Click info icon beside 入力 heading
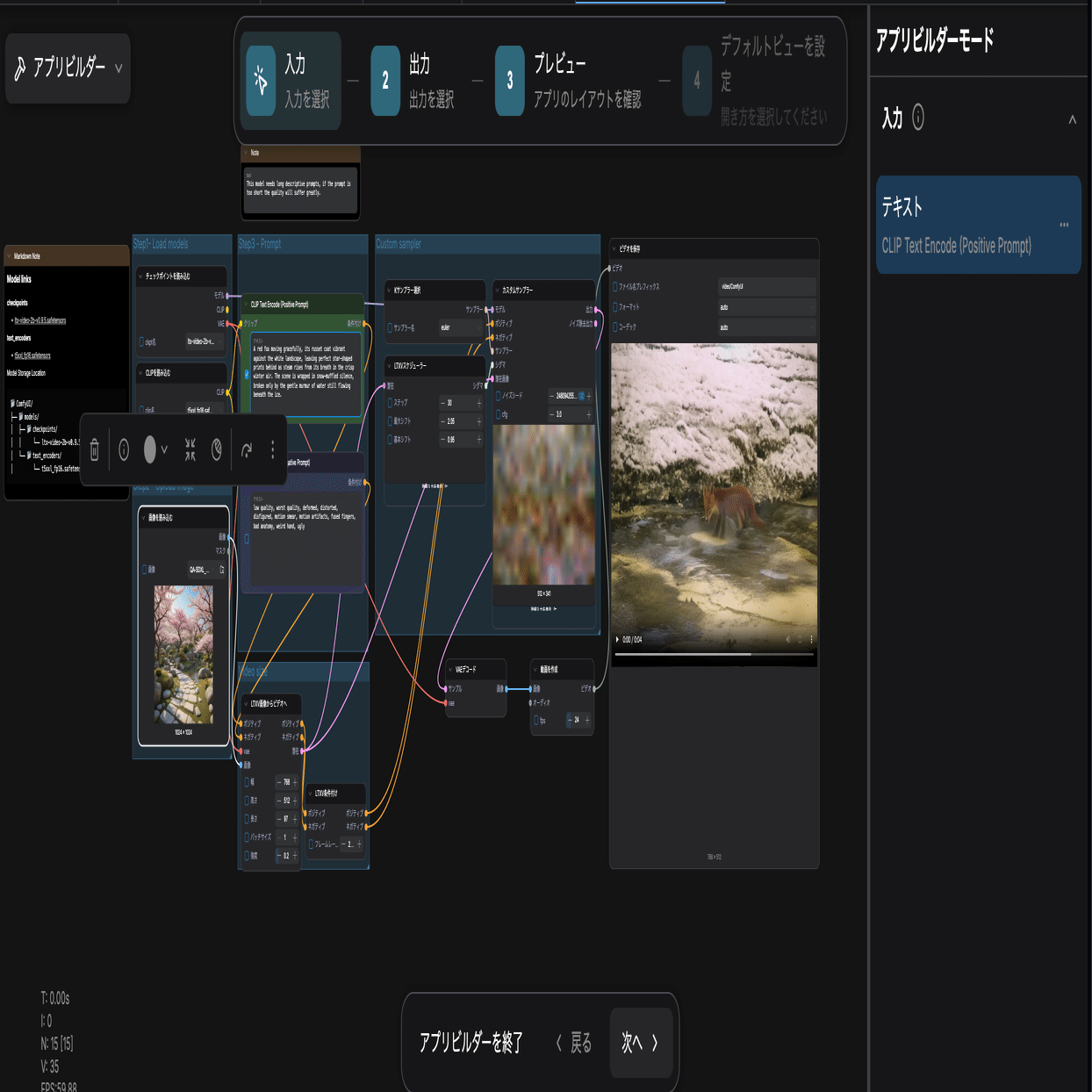The width and height of the screenshot is (1092, 1092). (918, 117)
